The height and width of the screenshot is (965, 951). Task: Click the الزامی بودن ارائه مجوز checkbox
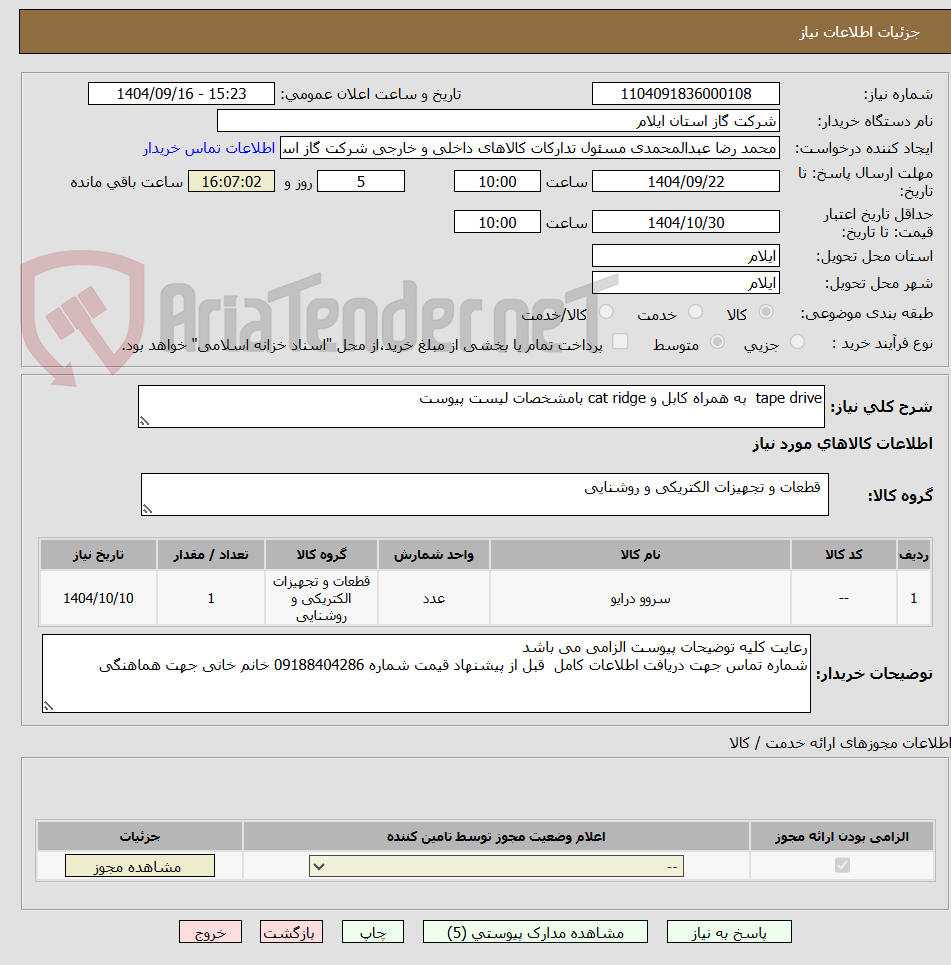(x=841, y=865)
